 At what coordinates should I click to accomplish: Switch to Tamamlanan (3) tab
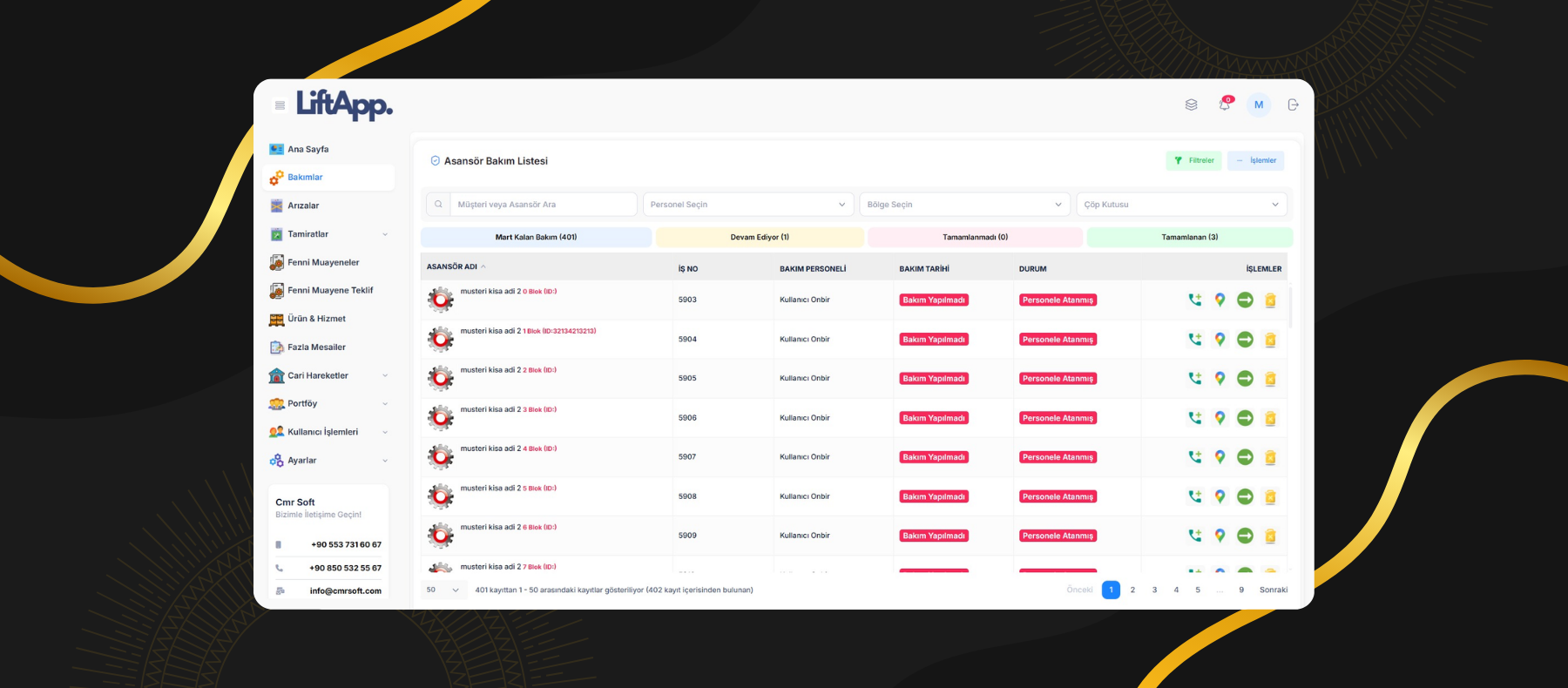tap(1189, 237)
